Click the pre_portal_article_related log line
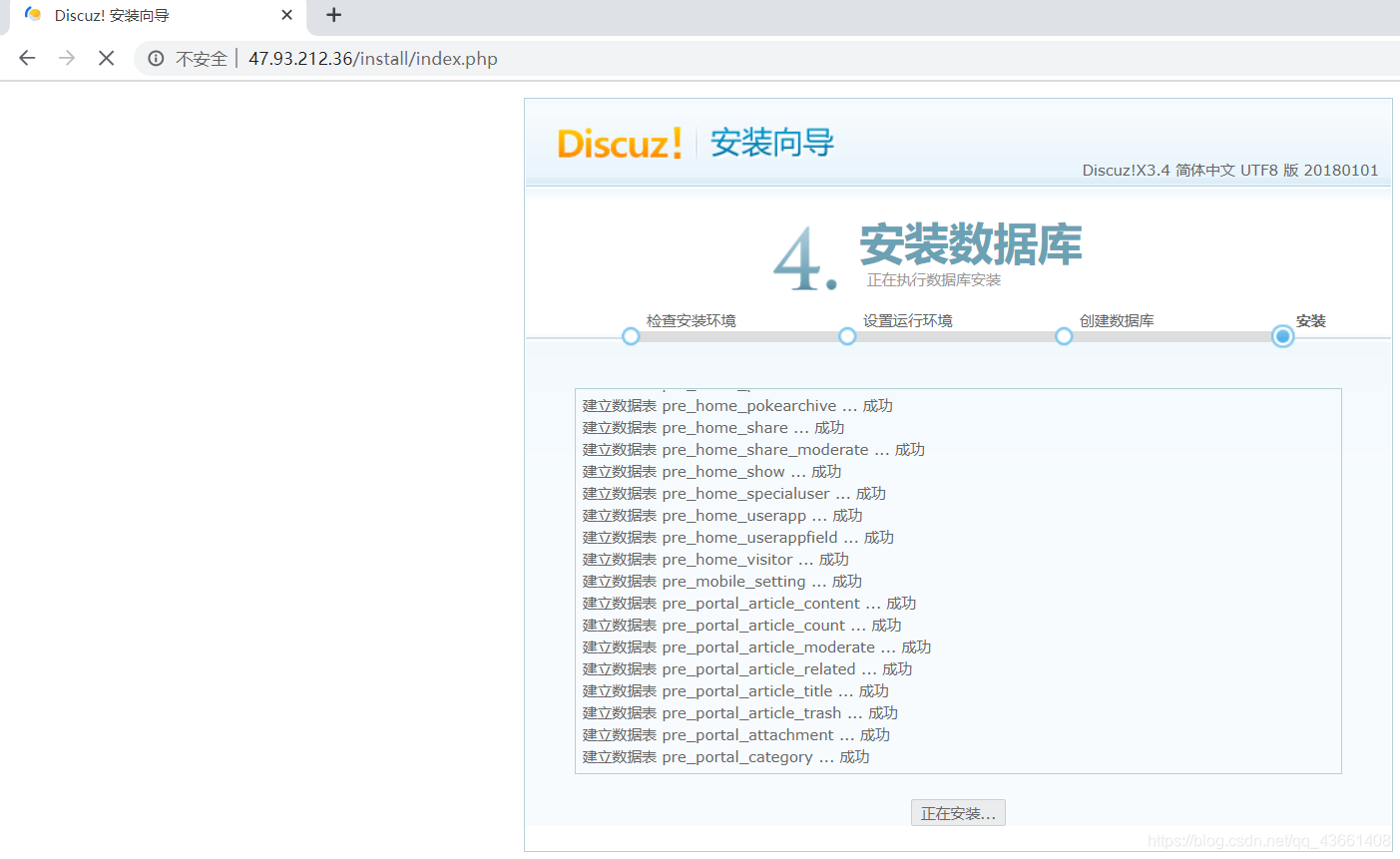Viewport: 1400px width, 859px height. coord(747,669)
